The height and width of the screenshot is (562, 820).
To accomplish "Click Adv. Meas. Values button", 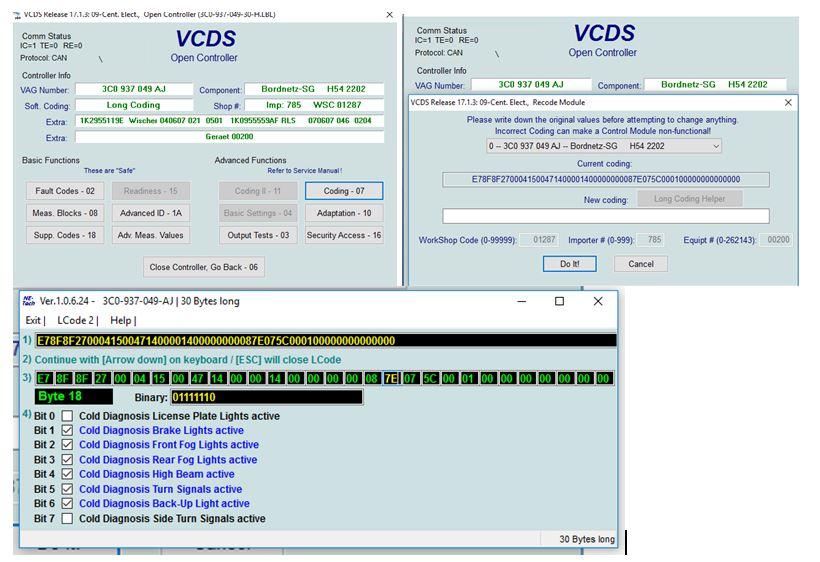I will coord(151,235).
